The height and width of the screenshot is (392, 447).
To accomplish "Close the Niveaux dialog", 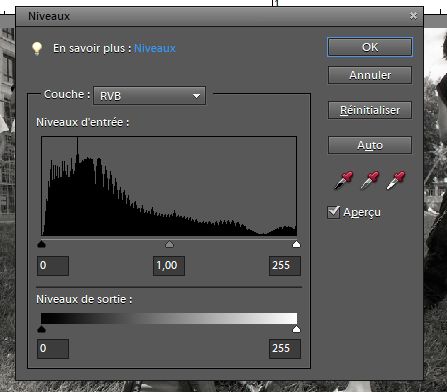I will click(413, 16).
